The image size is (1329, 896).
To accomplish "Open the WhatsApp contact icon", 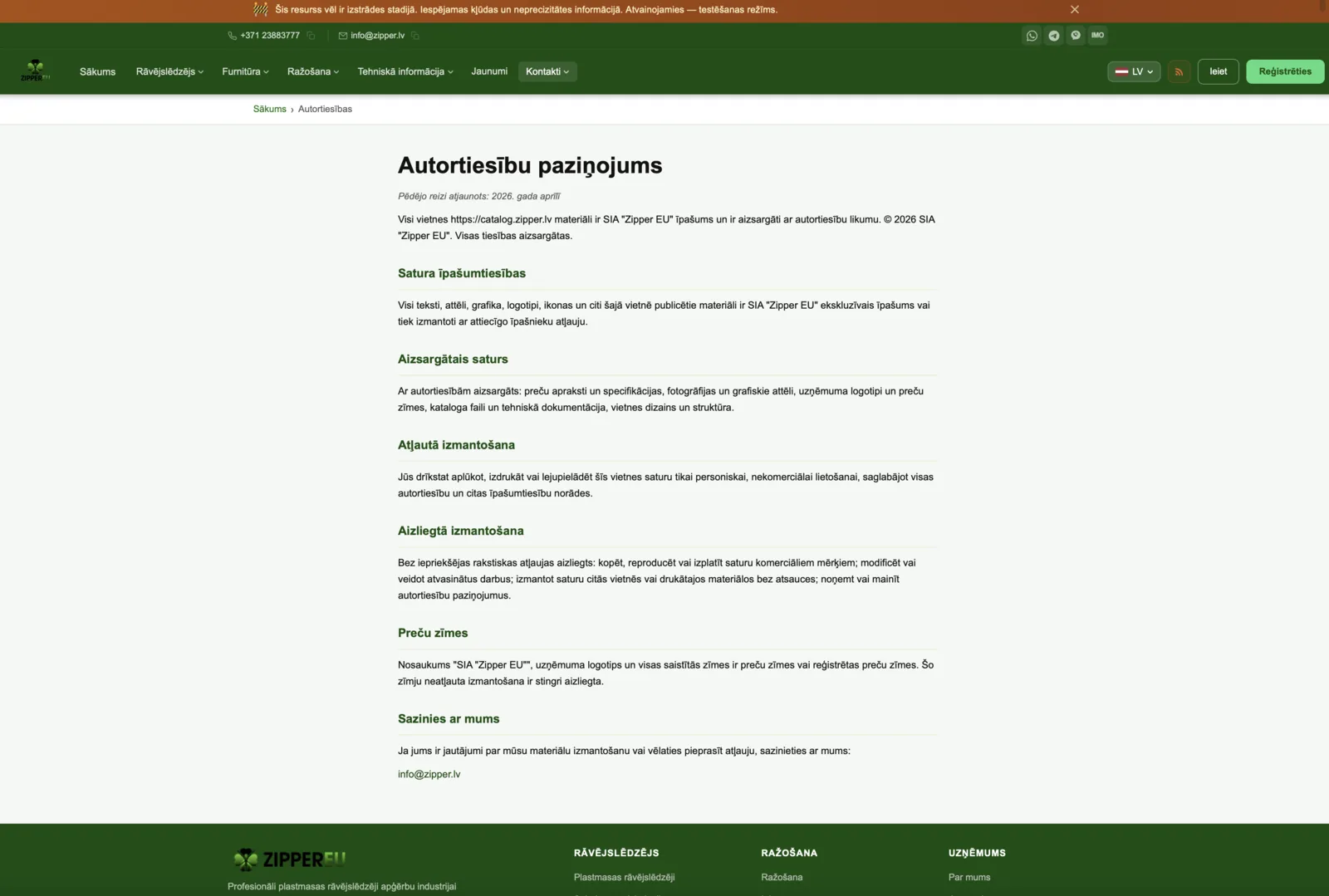I will point(1032,36).
